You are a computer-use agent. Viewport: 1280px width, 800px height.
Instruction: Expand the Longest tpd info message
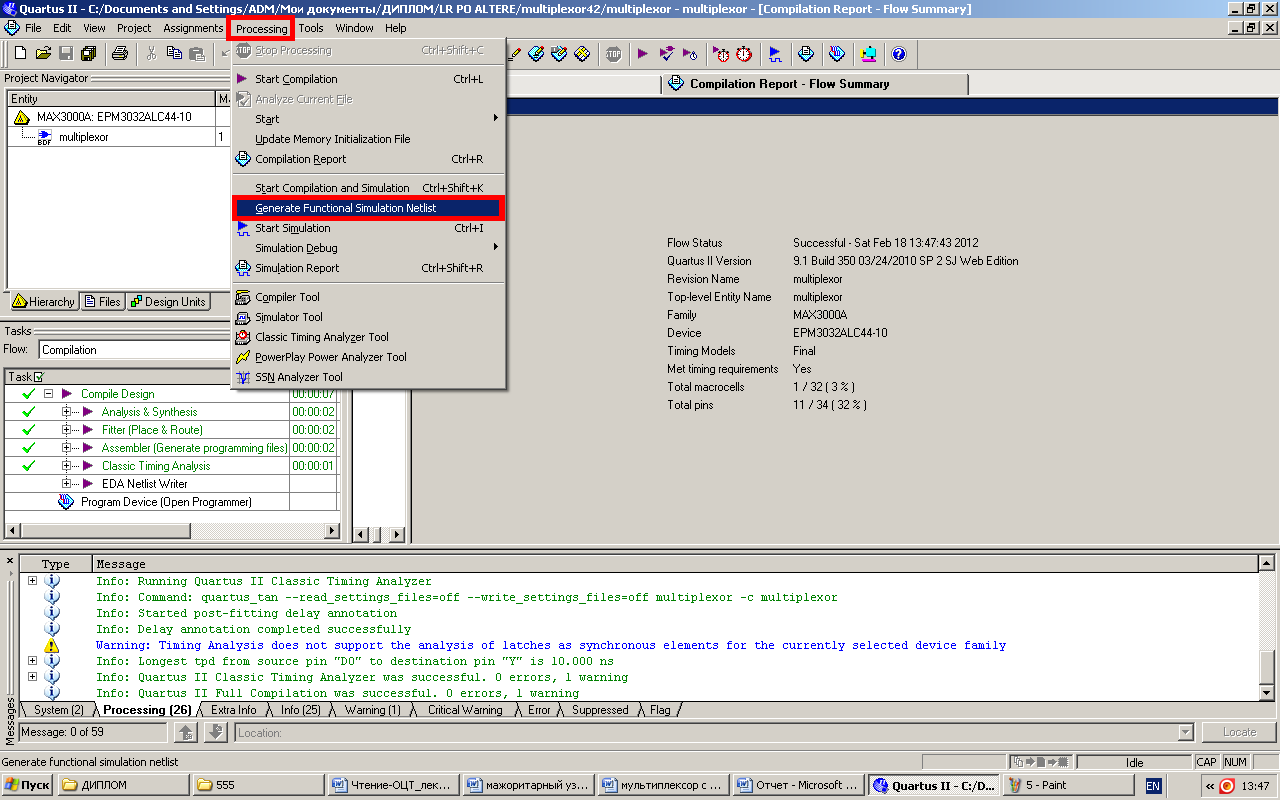(x=32, y=661)
